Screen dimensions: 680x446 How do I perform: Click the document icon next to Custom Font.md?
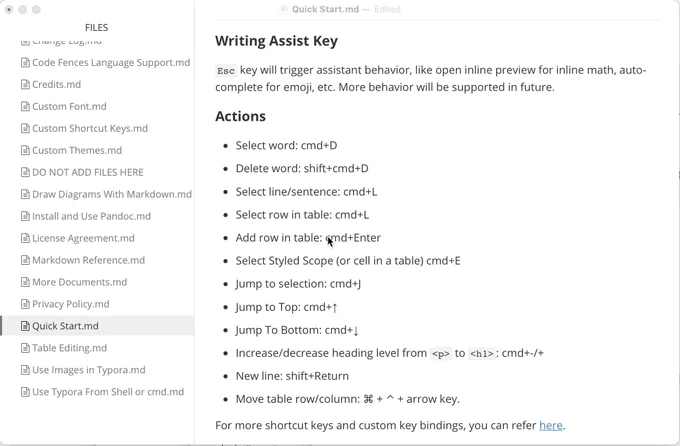point(26,106)
